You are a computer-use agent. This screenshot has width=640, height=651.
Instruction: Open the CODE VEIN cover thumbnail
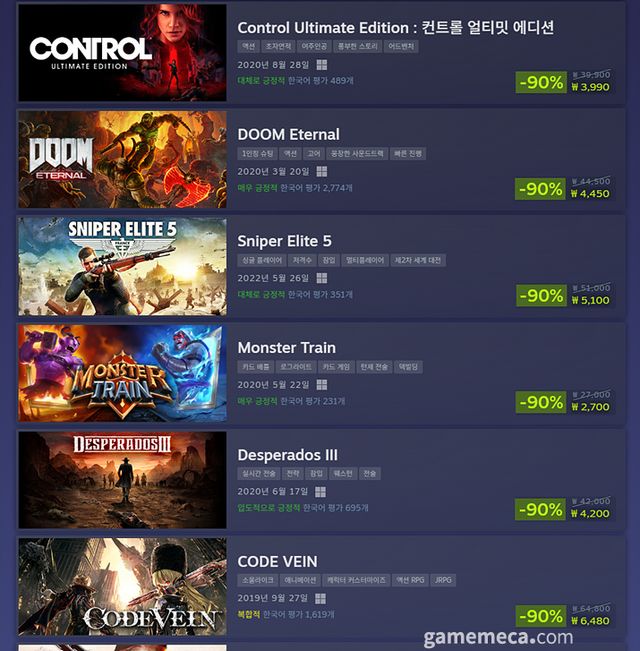[x=122, y=587]
